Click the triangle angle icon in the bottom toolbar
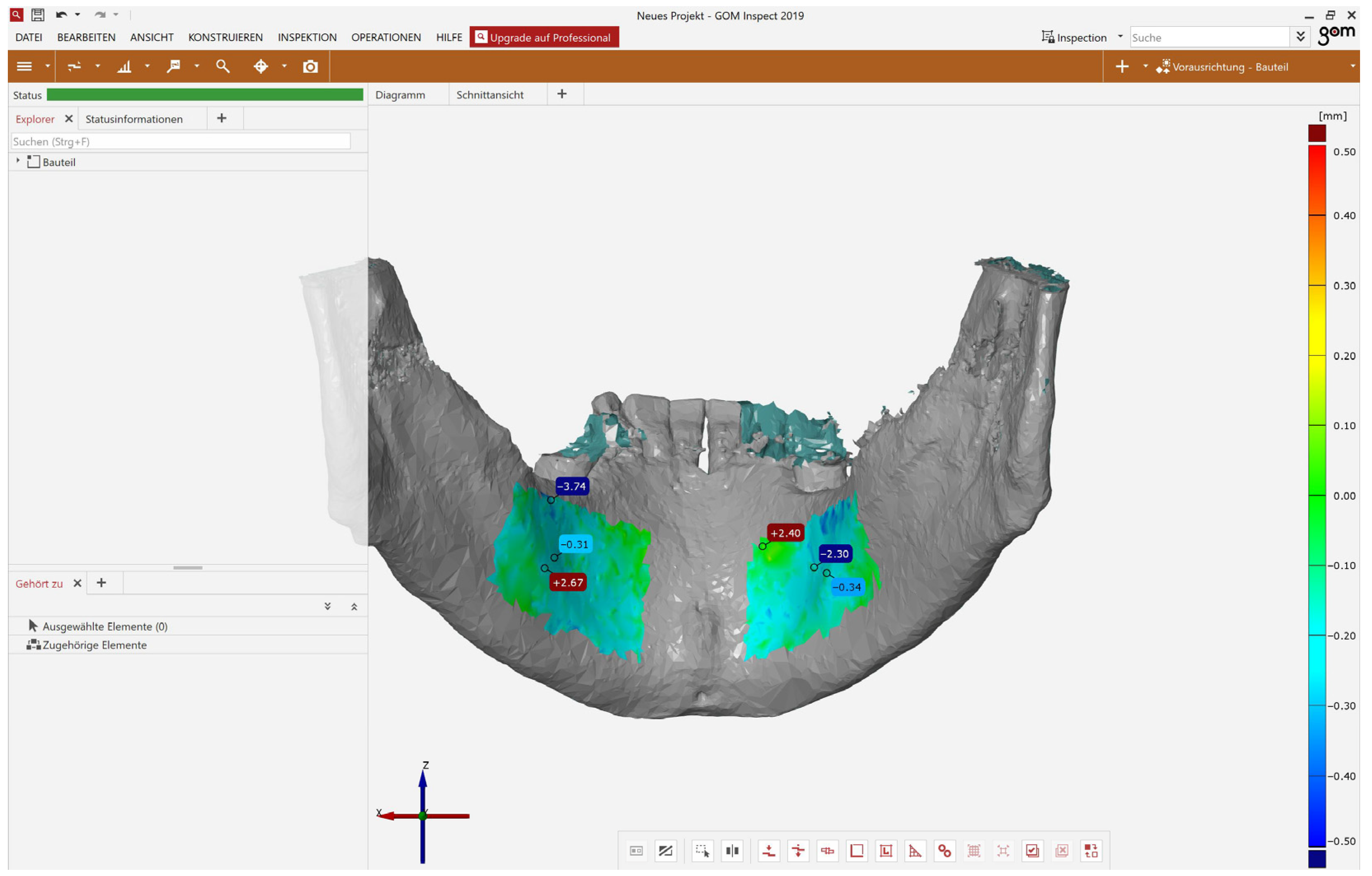The image size is (1372, 876). point(915,850)
